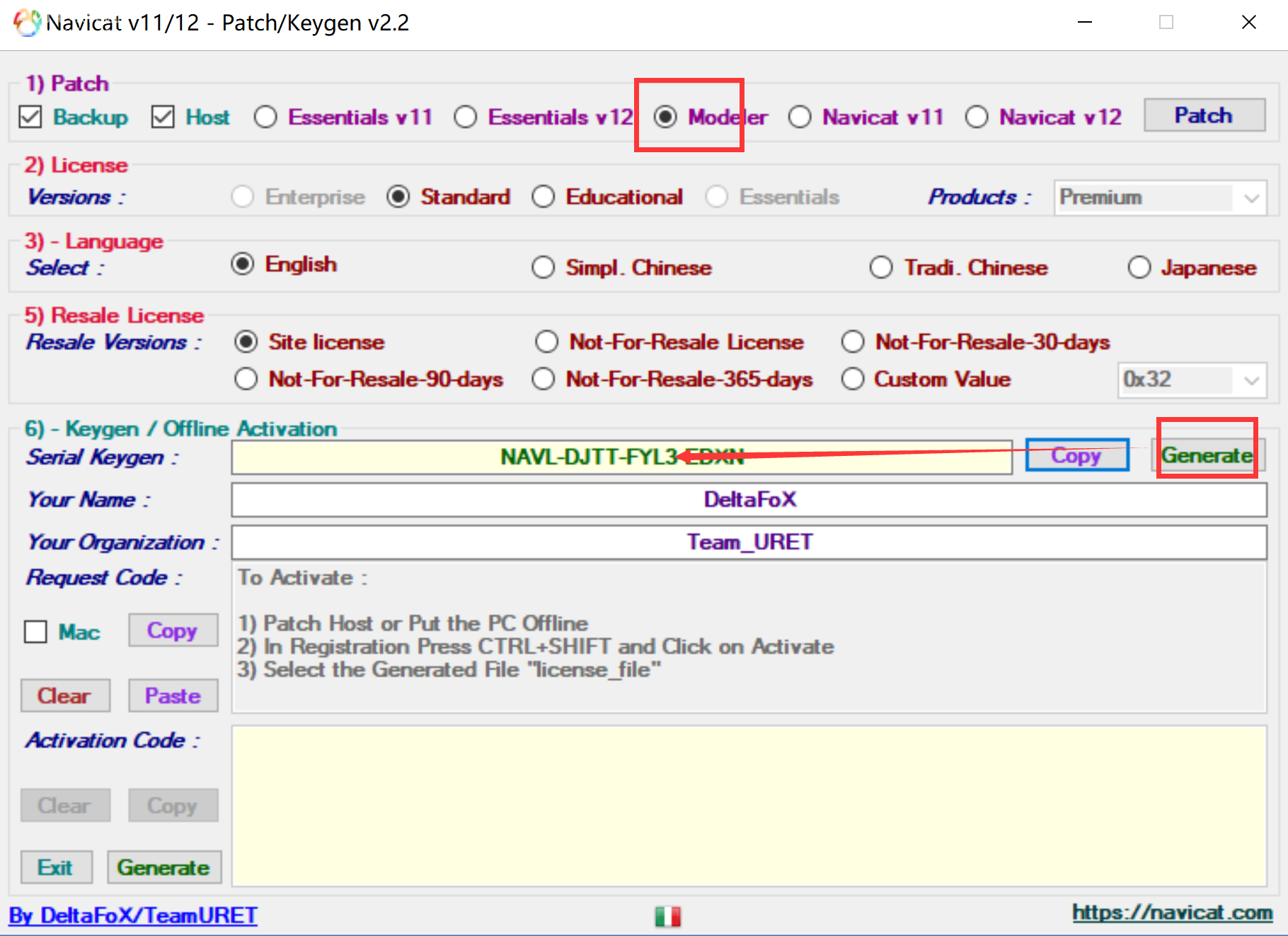The image size is (1288, 936).
Task: Click the Italian flag icon
Action: coord(667,917)
